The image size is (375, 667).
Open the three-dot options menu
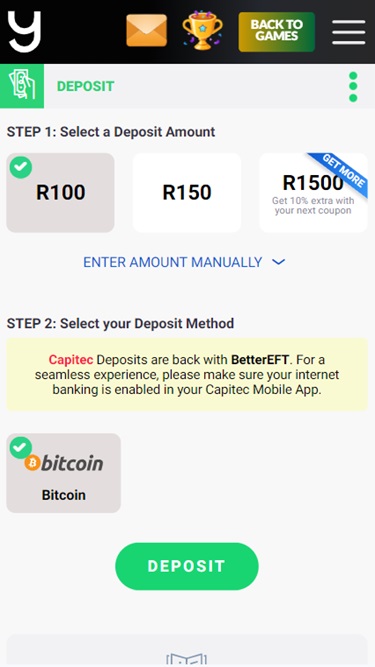(x=353, y=87)
